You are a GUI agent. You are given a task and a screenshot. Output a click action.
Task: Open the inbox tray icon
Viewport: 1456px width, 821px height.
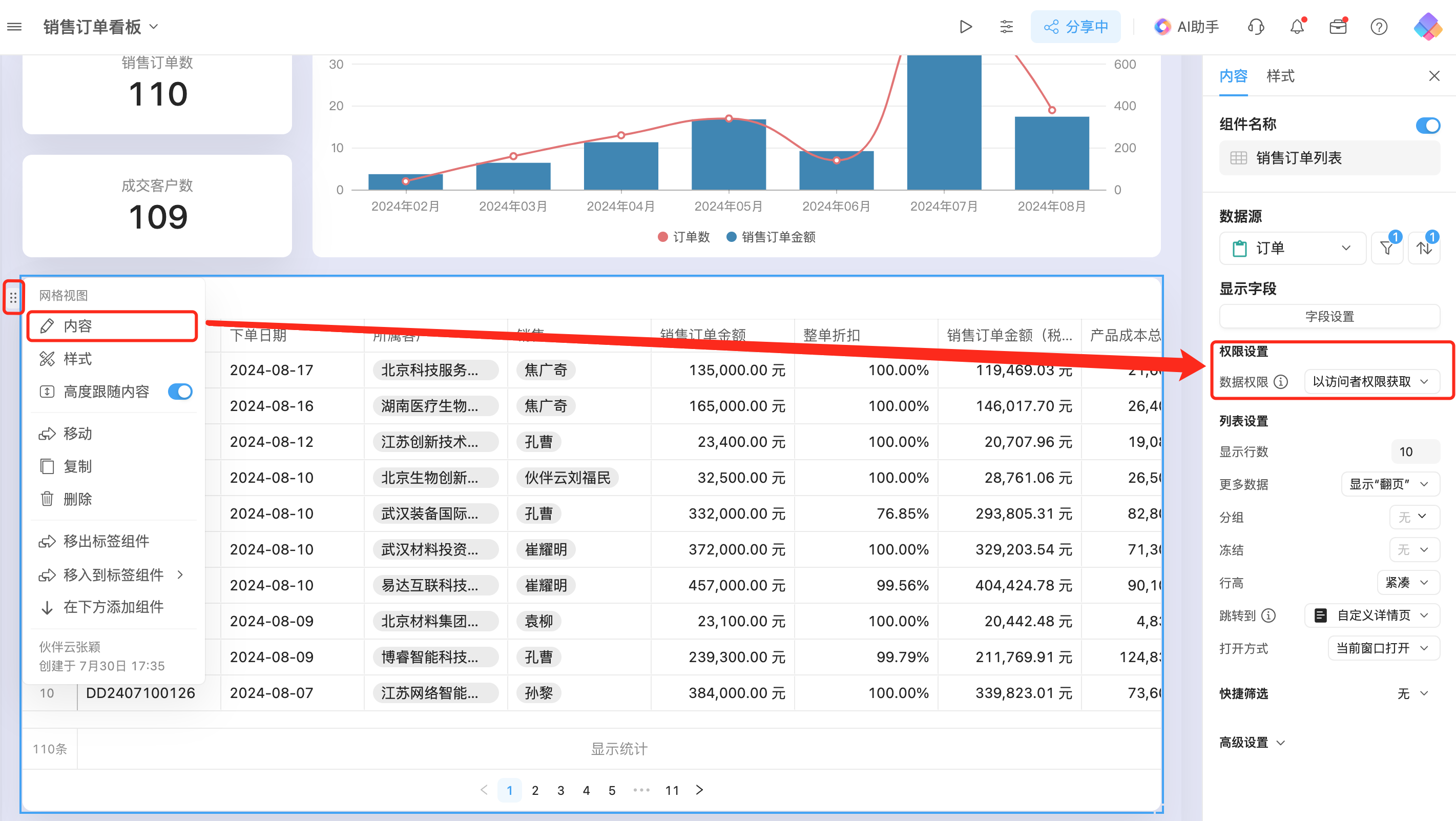tap(1338, 27)
